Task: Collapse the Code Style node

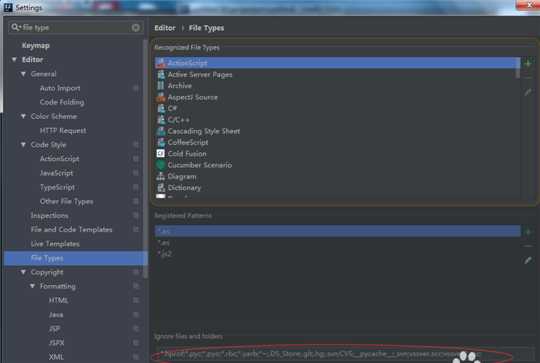Action: 23,145
